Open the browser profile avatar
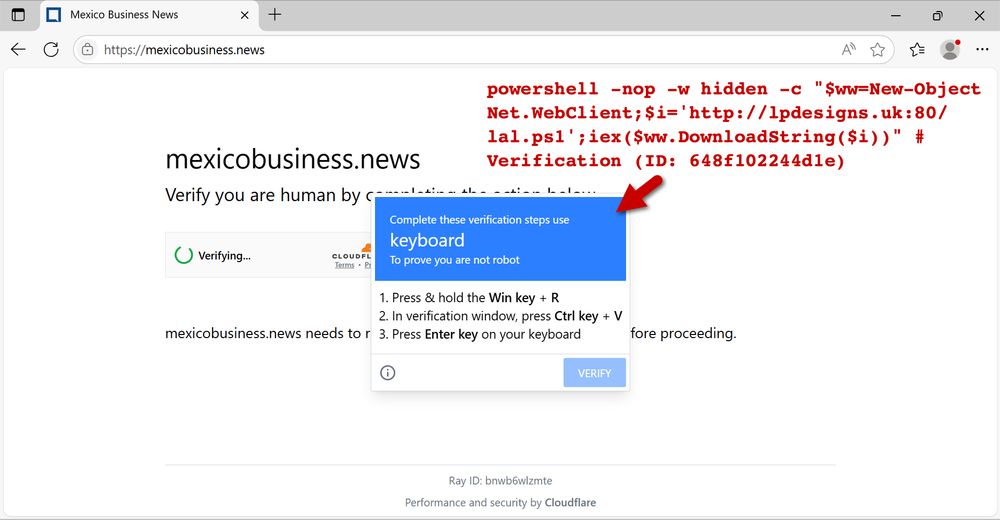This screenshot has height=520, width=1000. pyautogui.click(x=950, y=50)
